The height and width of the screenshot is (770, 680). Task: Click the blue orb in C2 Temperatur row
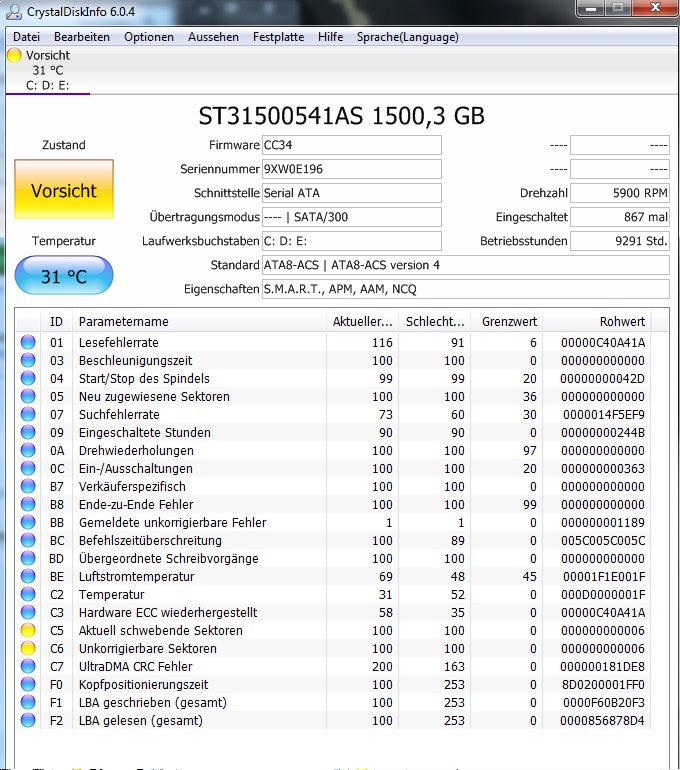pyautogui.click(x=28, y=594)
